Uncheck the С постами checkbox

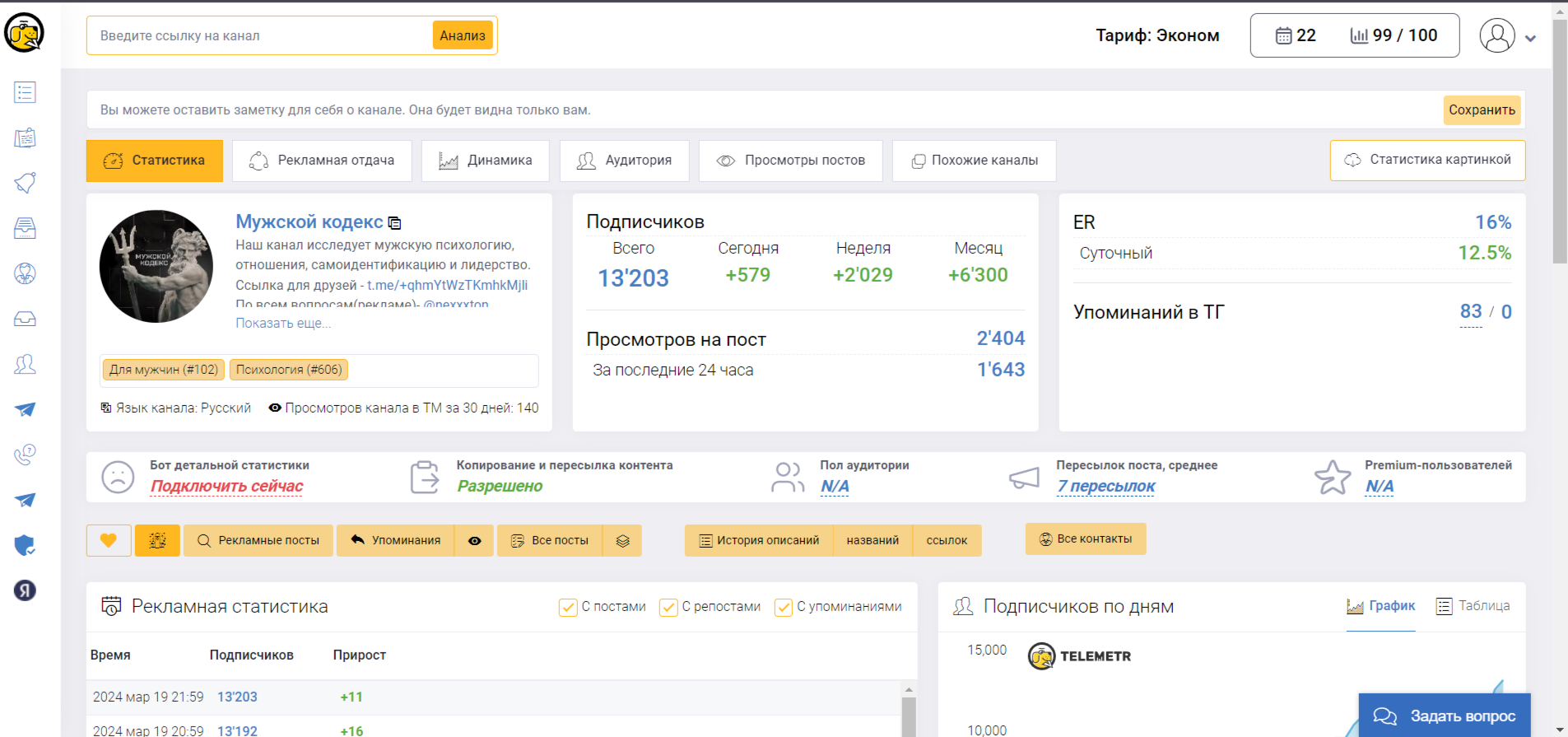point(568,608)
